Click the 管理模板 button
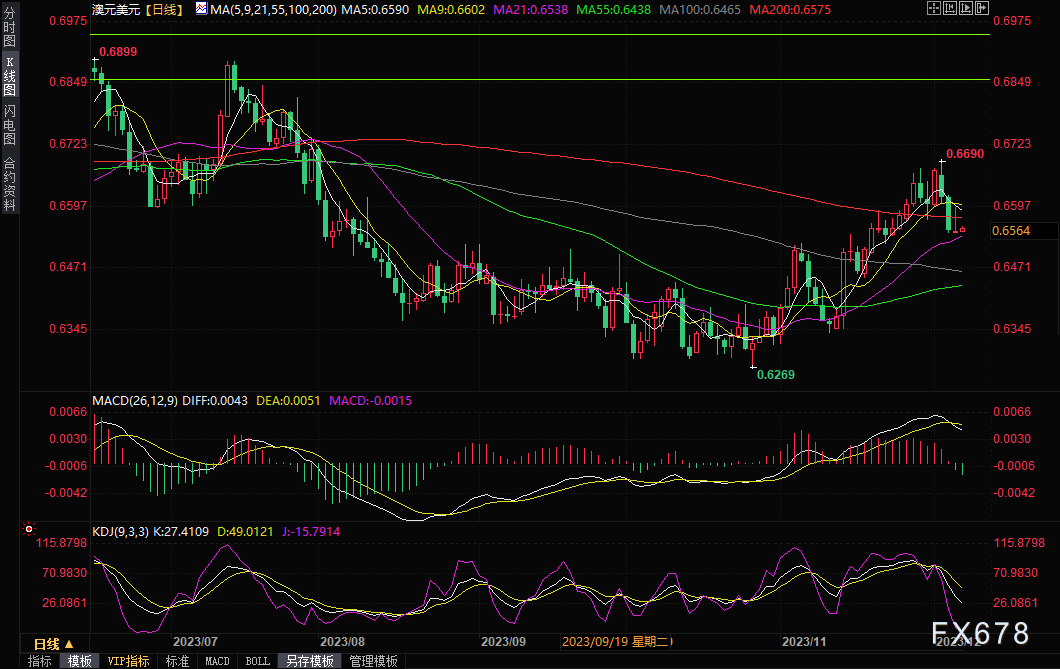This screenshot has width=1060, height=669. pos(374,661)
